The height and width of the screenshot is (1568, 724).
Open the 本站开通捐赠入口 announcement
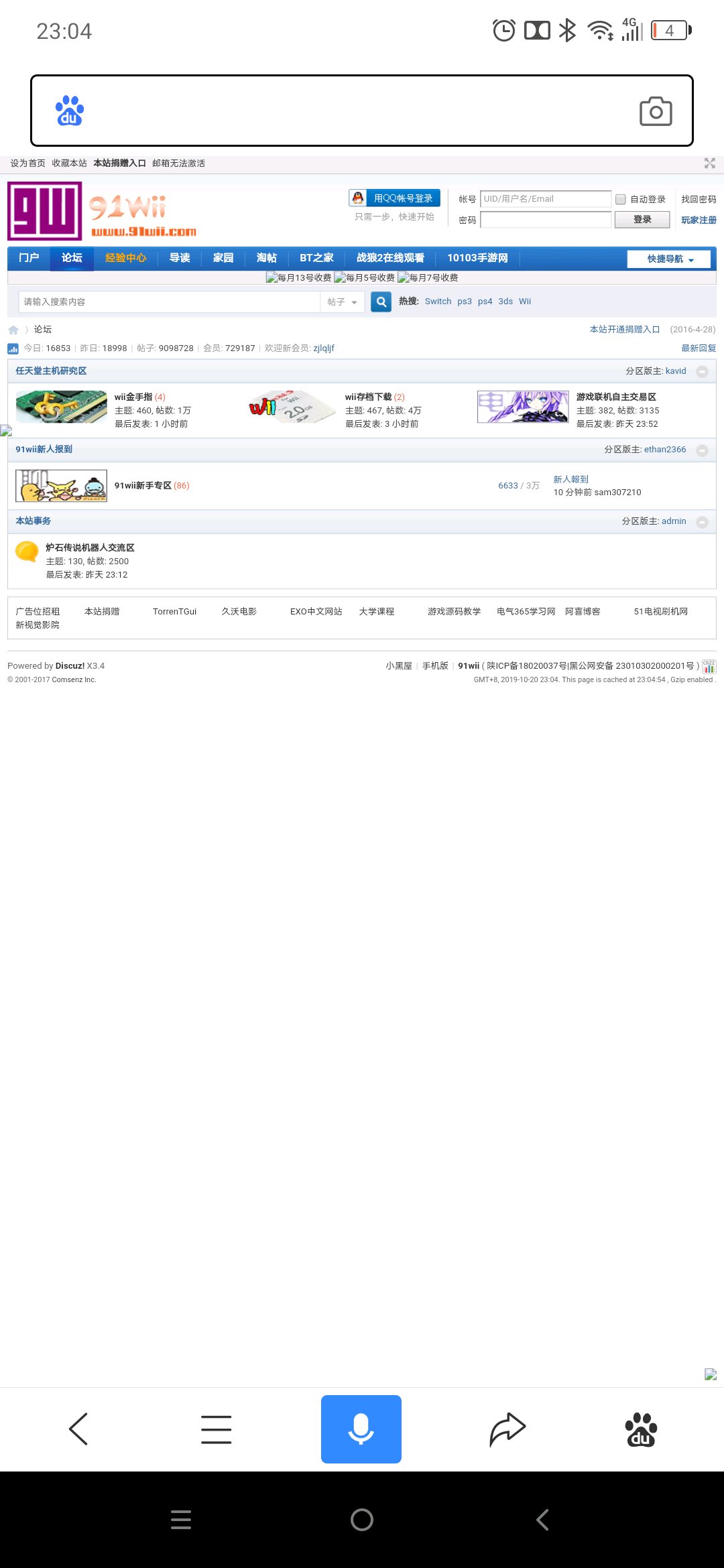tap(625, 330)
